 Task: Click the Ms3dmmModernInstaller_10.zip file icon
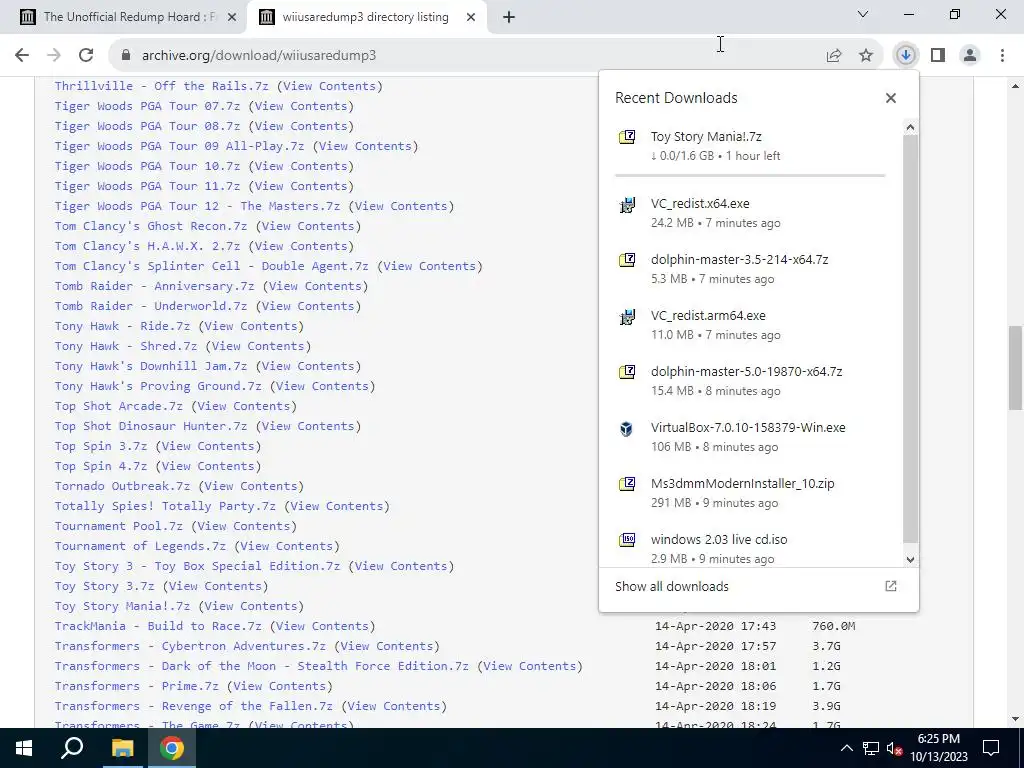tap(627, 484)
